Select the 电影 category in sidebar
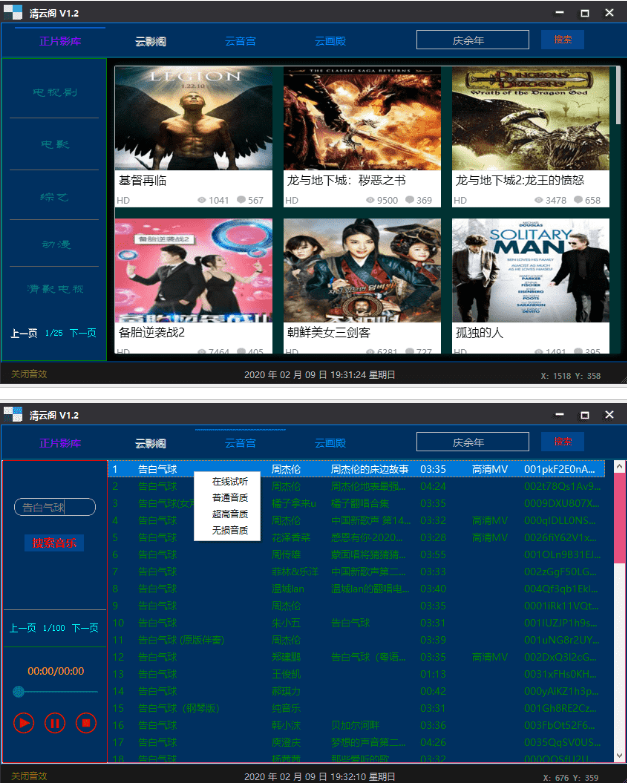 54,144
